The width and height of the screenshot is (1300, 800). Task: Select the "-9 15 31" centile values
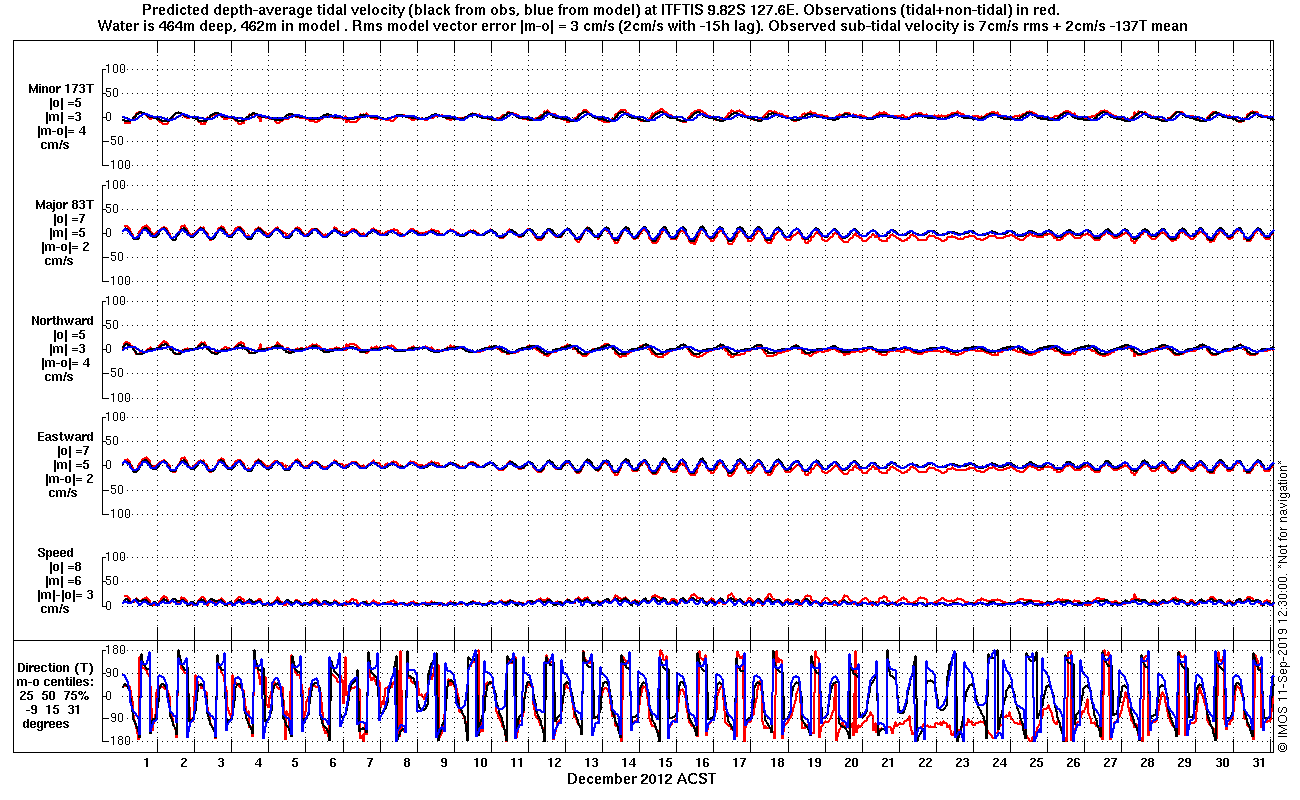click(55, 709)
